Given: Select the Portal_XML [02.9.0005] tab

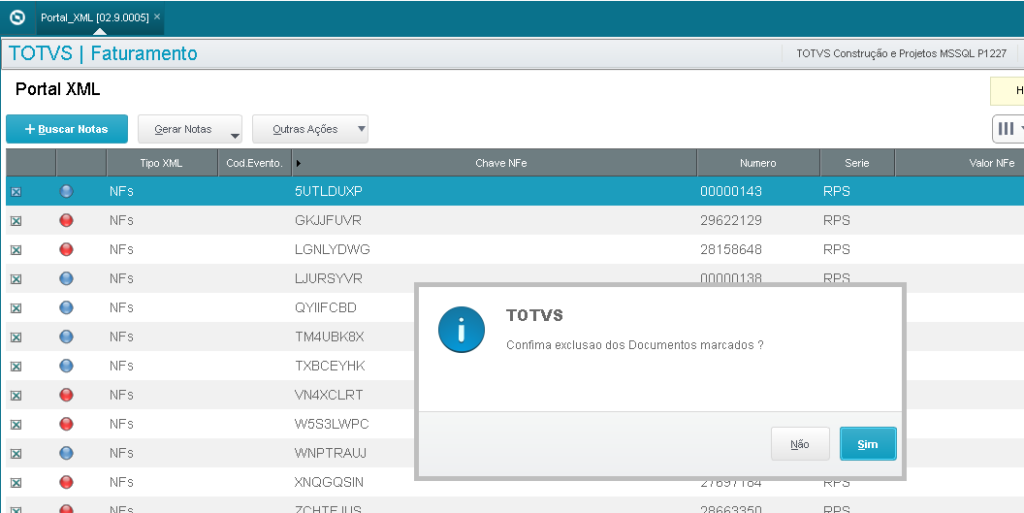Looking at the screenshot, I should click(95, 18).
